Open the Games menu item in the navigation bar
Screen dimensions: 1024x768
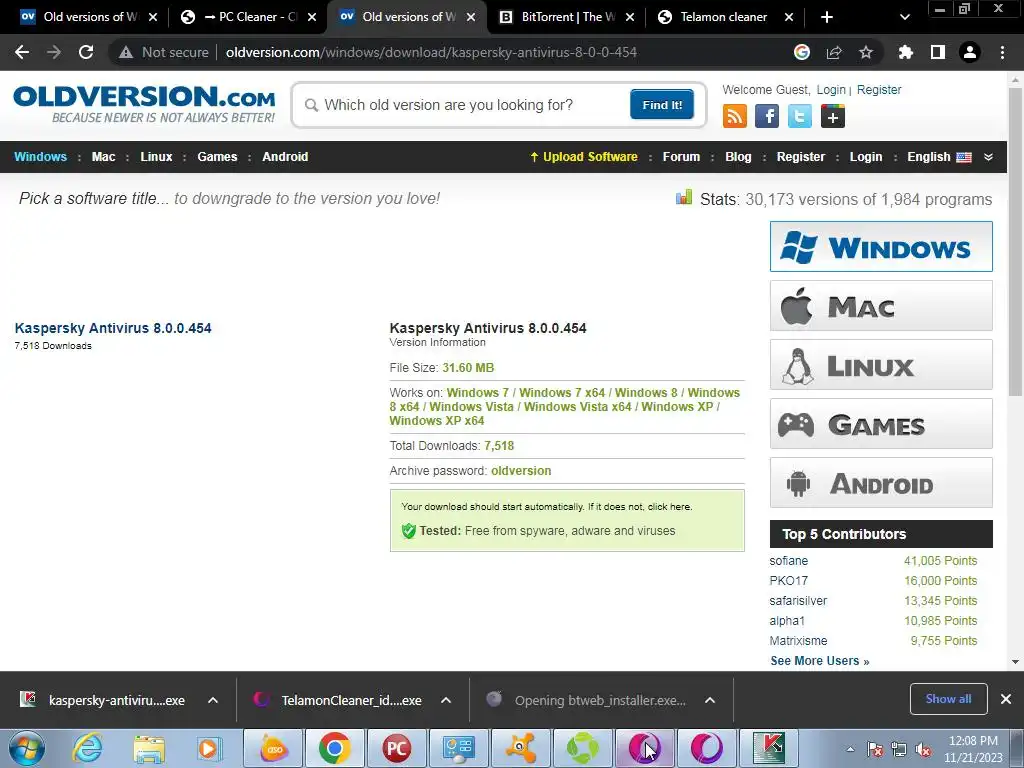click(x=217, y=157)
